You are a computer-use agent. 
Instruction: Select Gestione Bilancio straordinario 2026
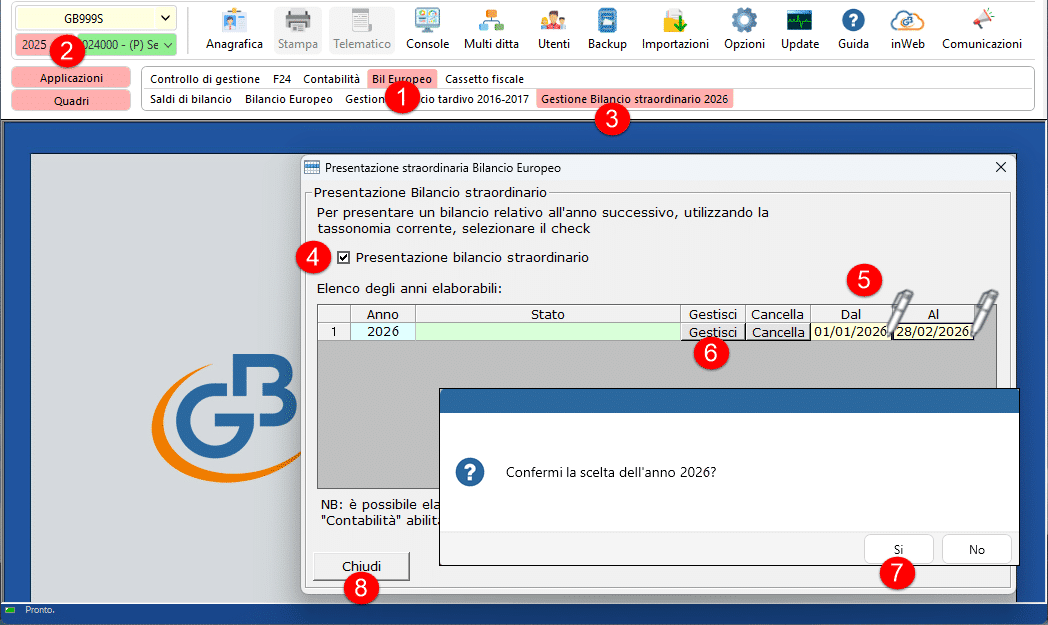click(x=634, y=99)
